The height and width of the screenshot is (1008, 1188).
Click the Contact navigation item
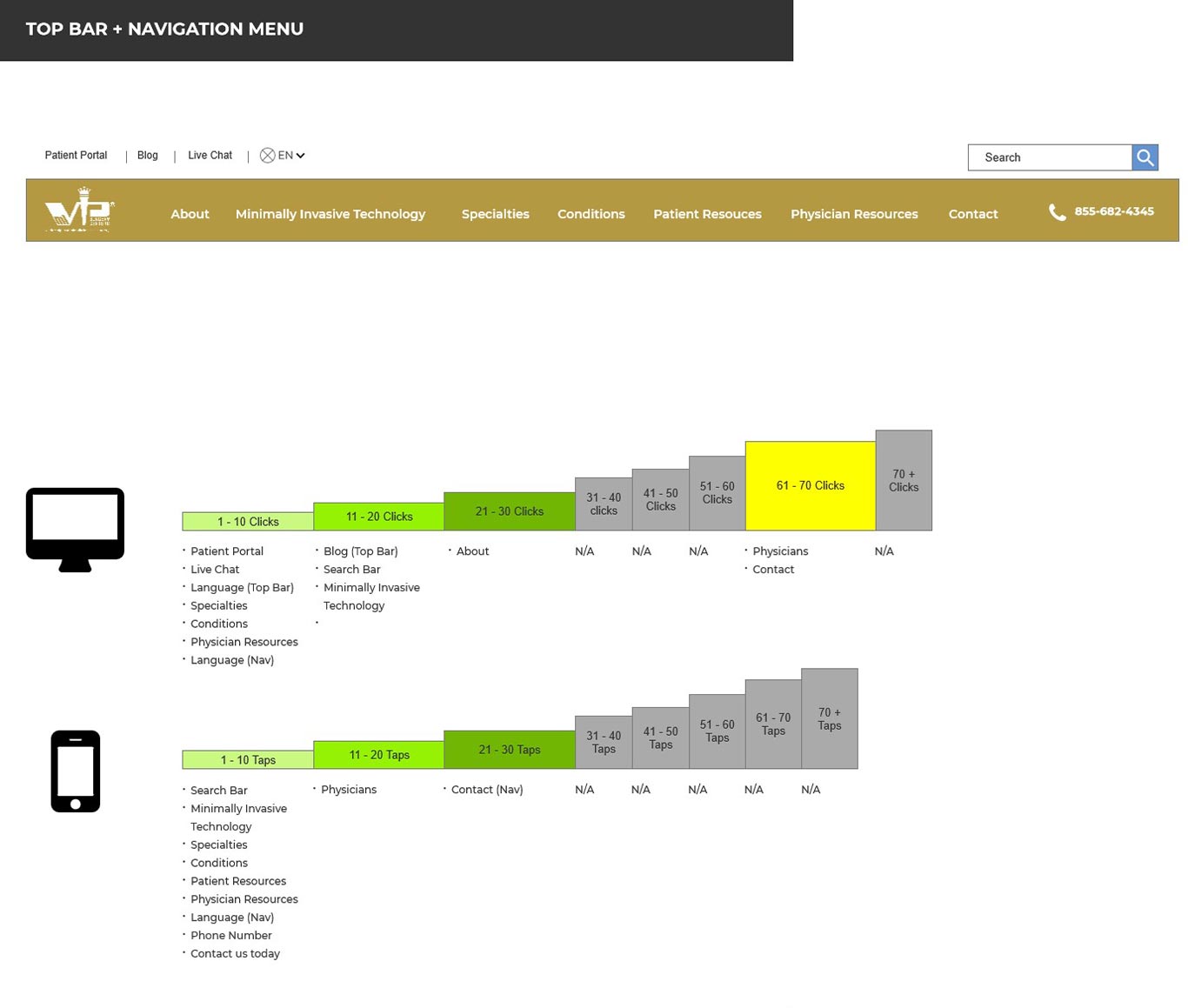(x=972, y=214)
